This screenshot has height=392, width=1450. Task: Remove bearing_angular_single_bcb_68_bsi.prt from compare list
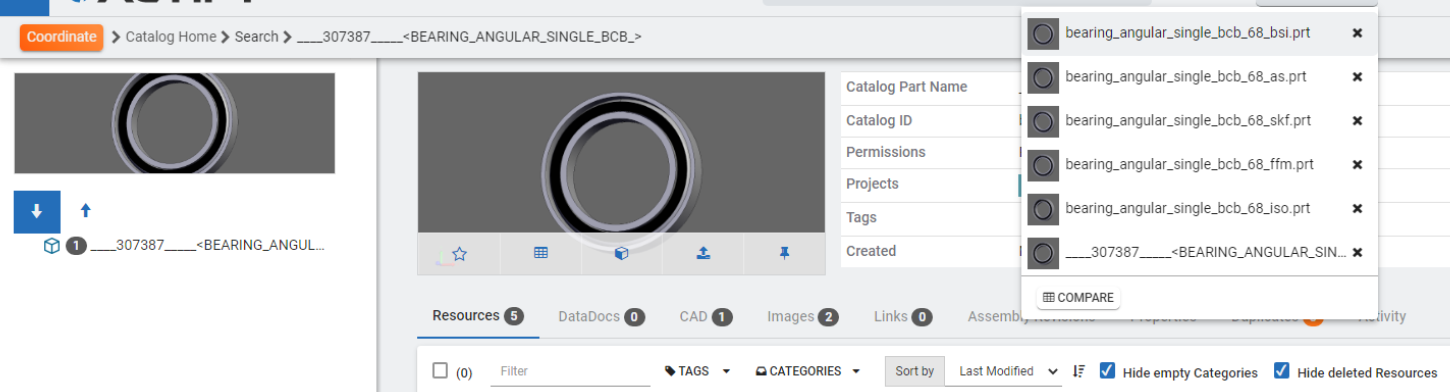pyautogui.click(x=1357, y=33)
